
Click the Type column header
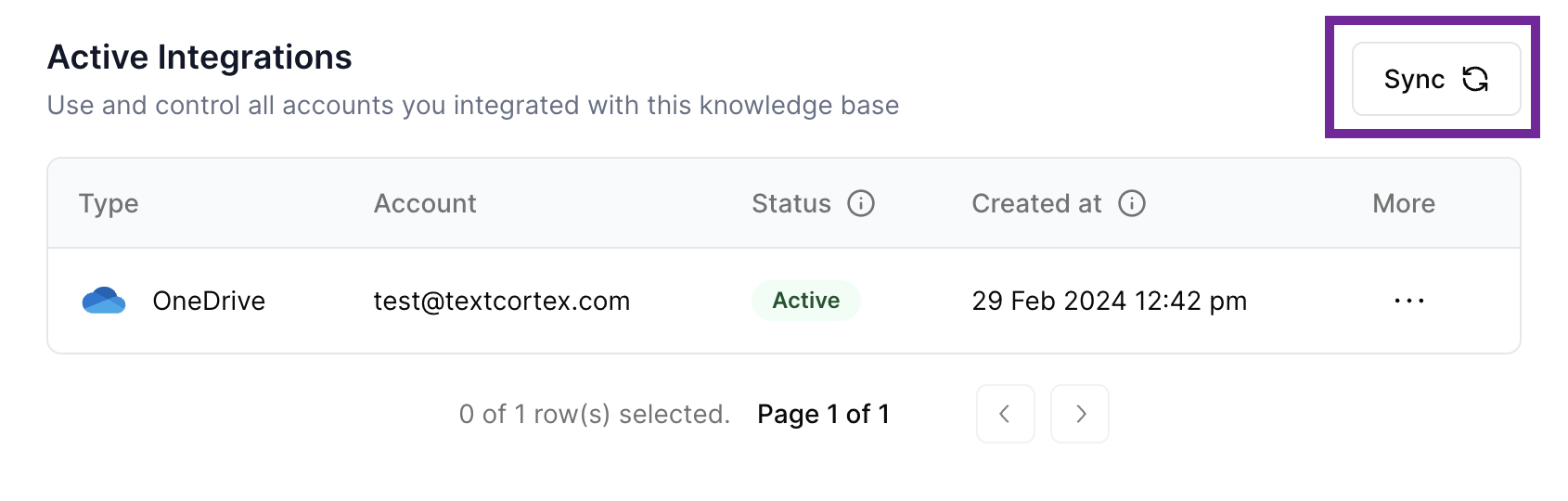109,204
